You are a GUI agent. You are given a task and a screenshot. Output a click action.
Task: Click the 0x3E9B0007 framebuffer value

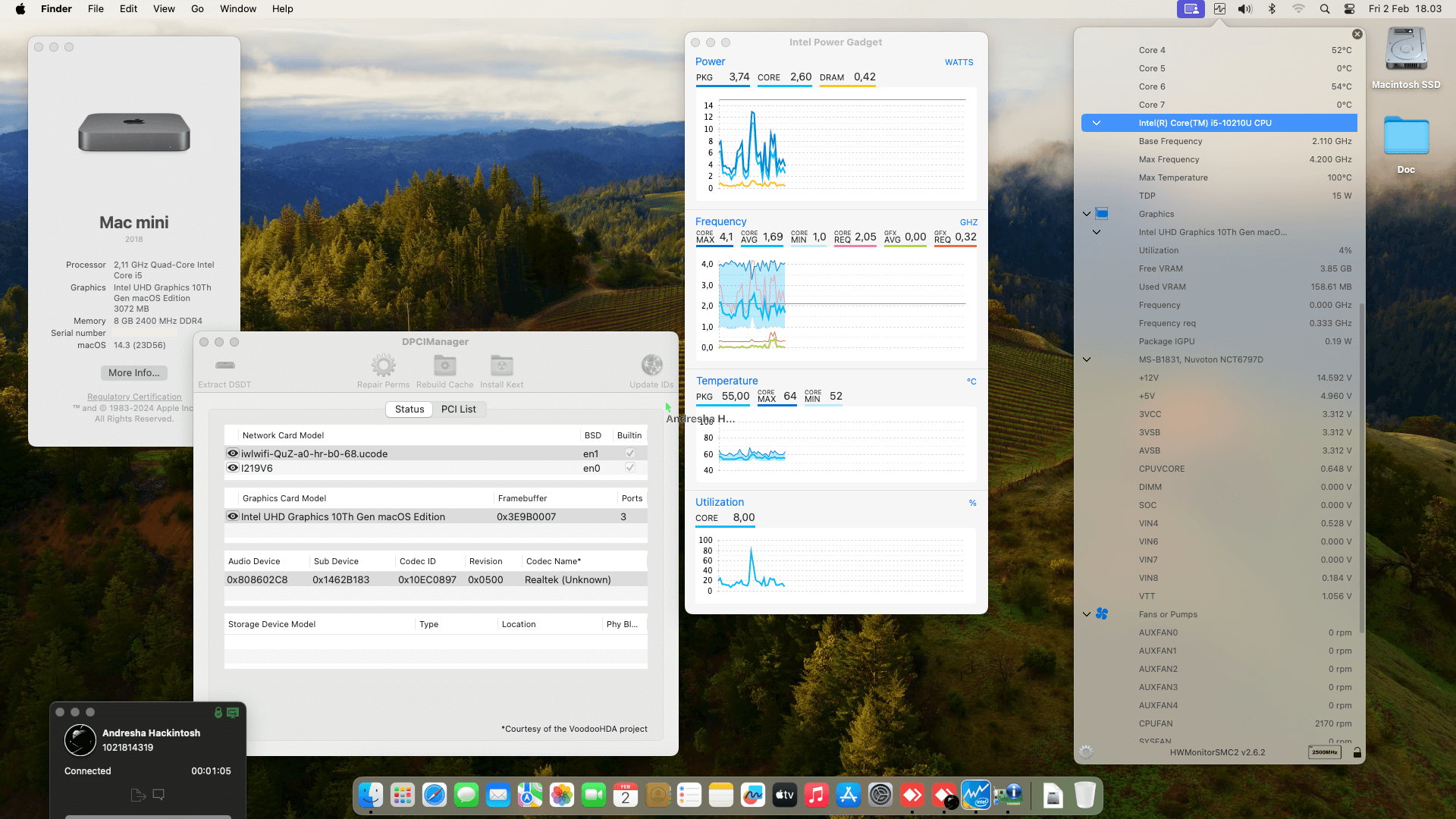click(x=526, y=516)
